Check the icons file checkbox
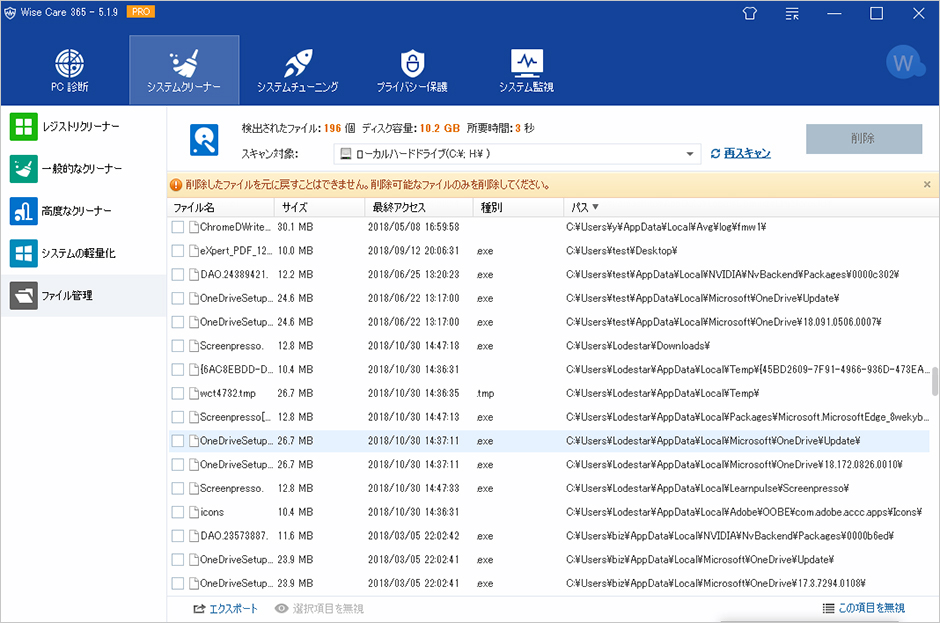Viewport: 940px width, 623px height. click(177, 512)
